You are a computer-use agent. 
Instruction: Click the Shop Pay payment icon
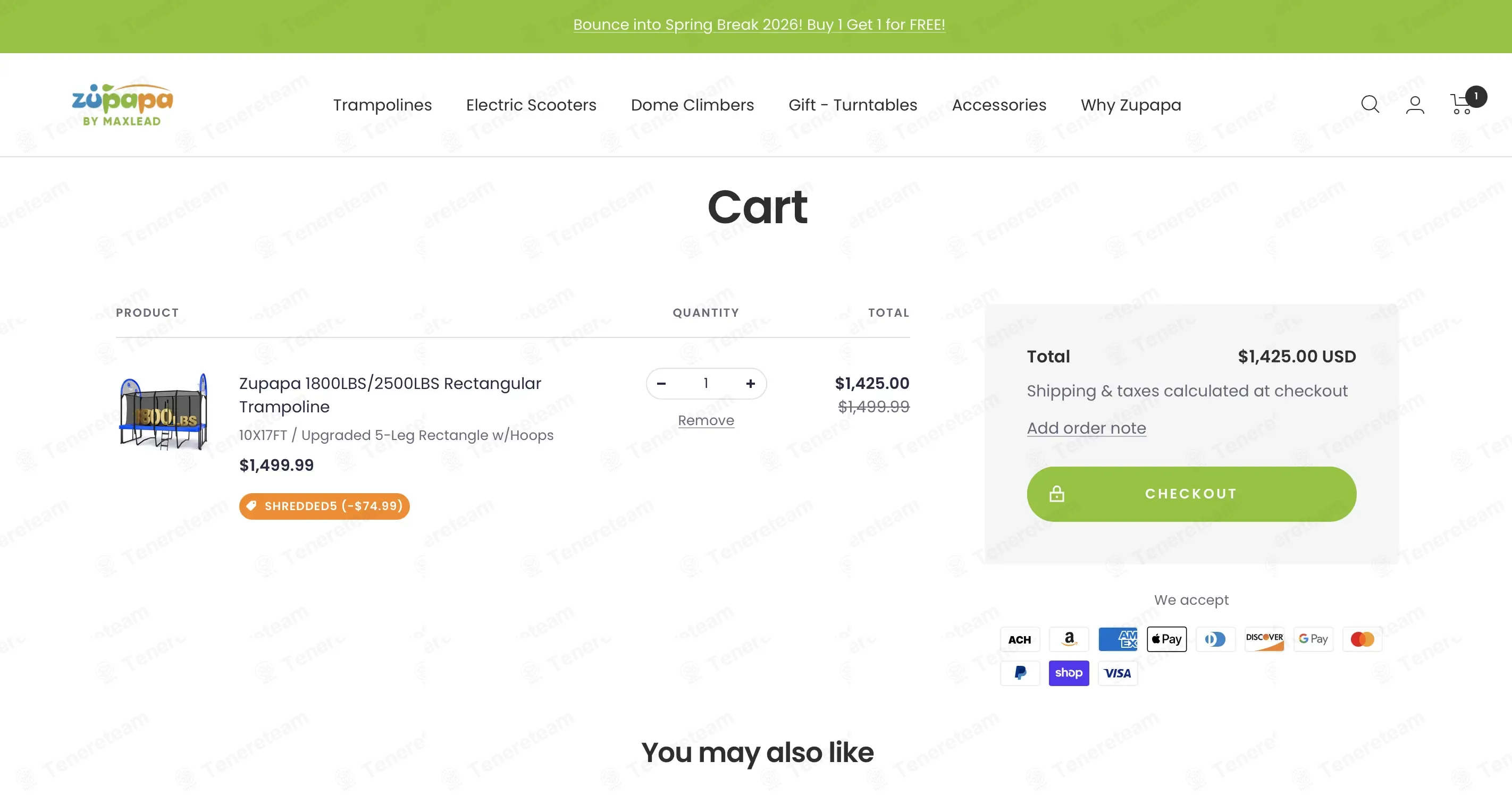tap(1069, 673)
